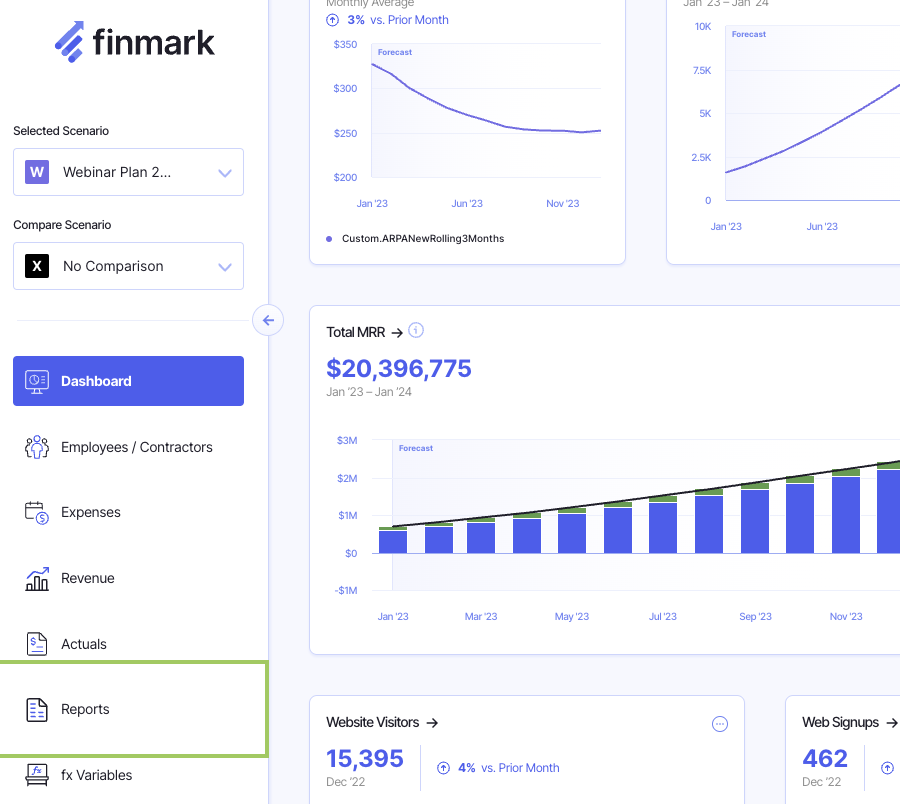900x804 pixels.
Task: Open the Dashboard menu item
Action: pos(128,381)
